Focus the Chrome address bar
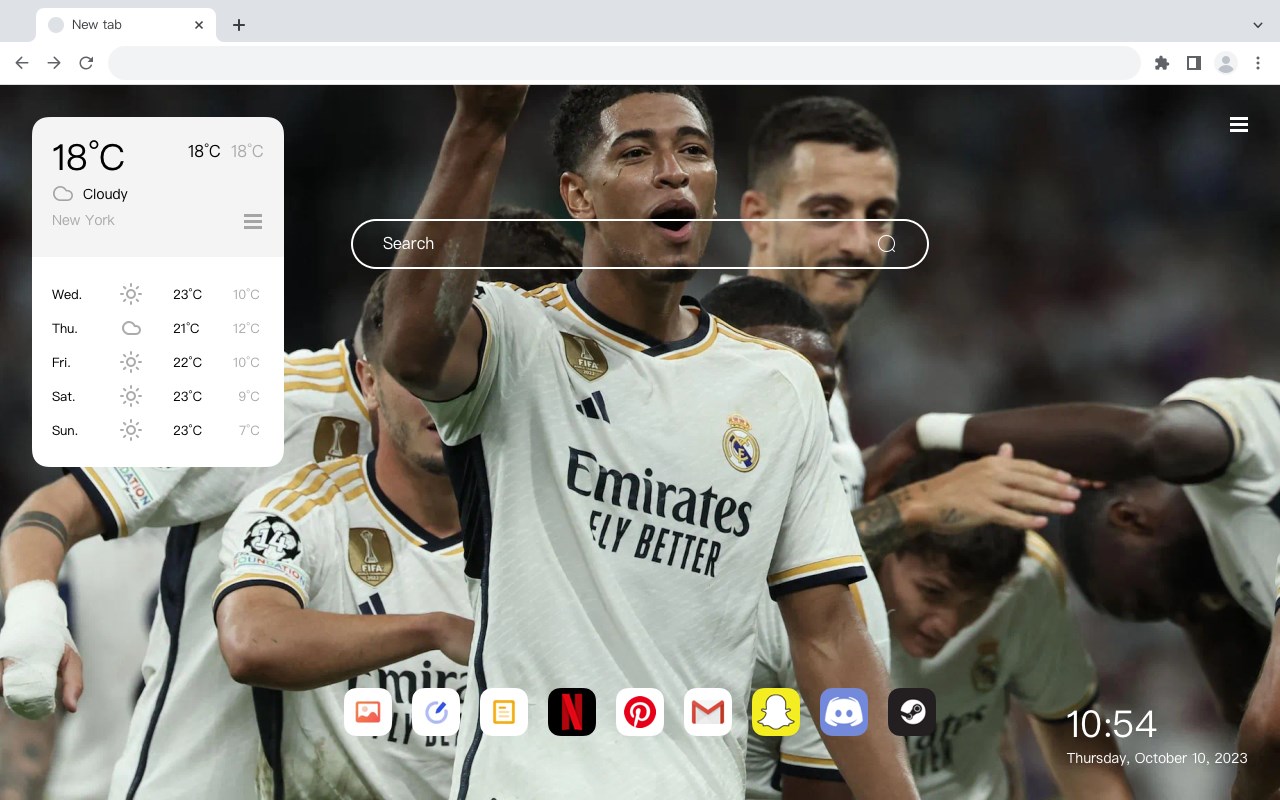The image size is (1280, 800). pyautogui.click(x=624, y=63)
